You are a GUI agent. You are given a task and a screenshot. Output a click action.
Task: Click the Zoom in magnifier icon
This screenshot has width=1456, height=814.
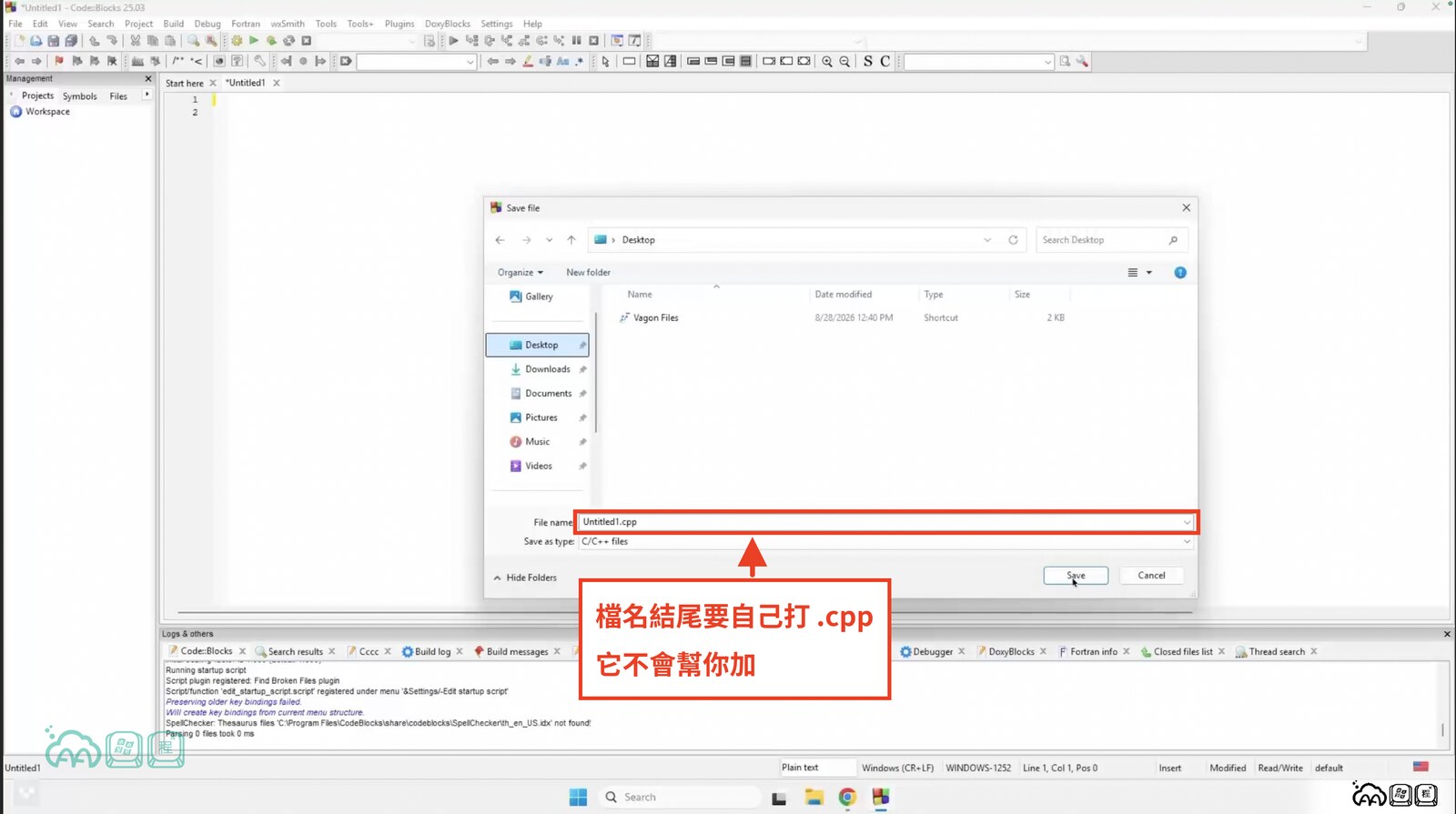[x=827, y=62]
